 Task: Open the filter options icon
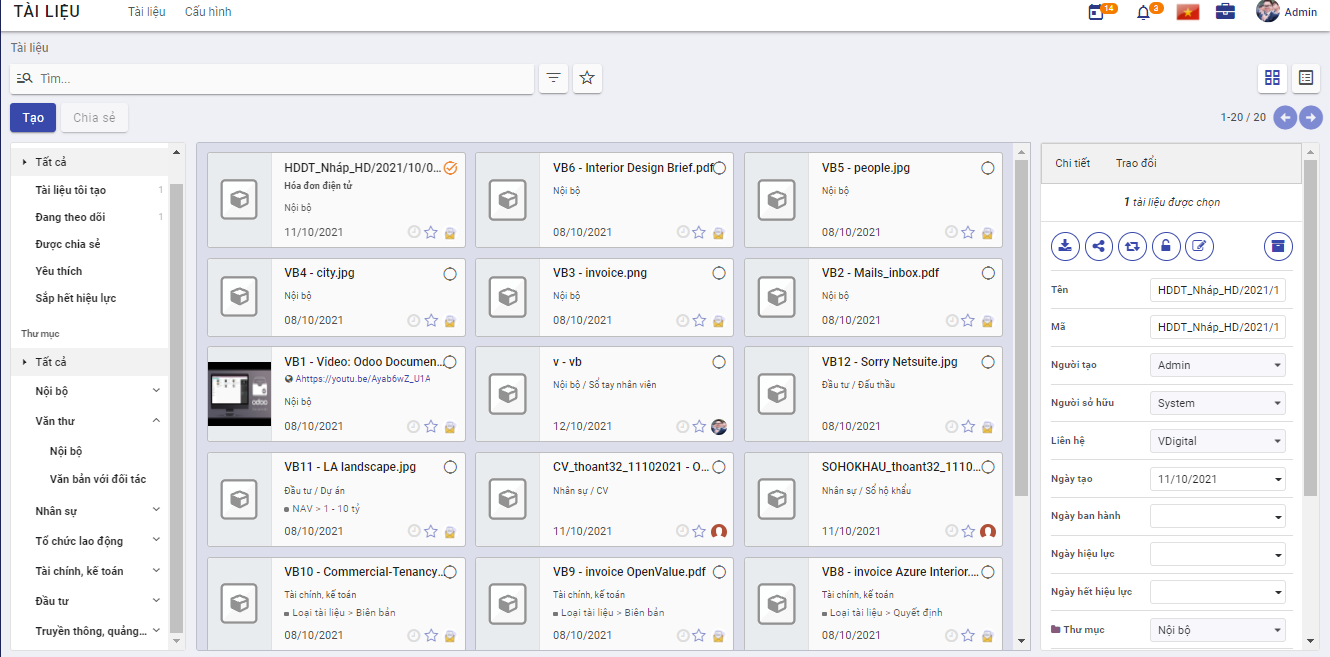click(553, 78)
